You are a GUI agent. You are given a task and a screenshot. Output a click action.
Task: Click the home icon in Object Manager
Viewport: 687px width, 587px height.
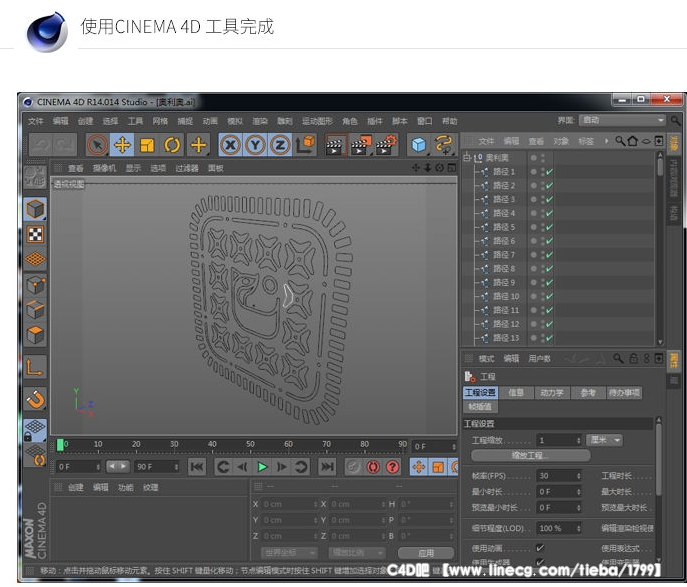[x=632, y=141]
